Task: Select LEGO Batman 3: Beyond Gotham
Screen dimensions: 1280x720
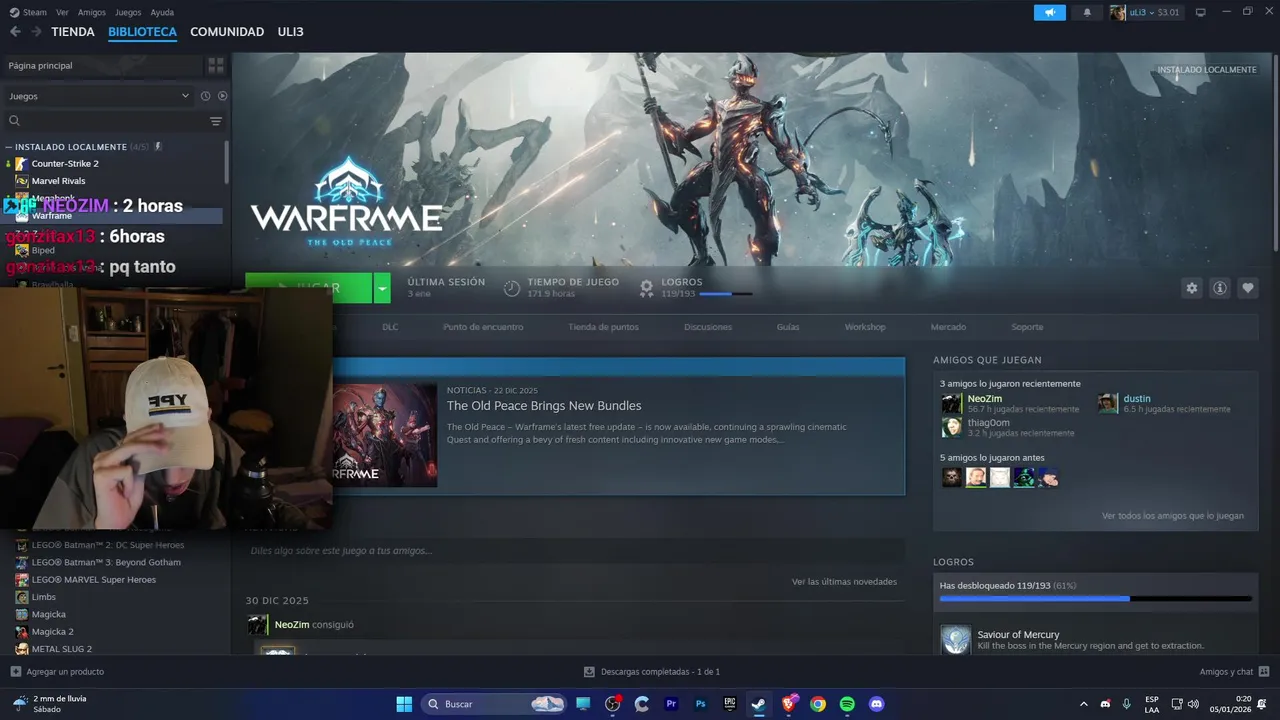Action: (x=106, y=562)
